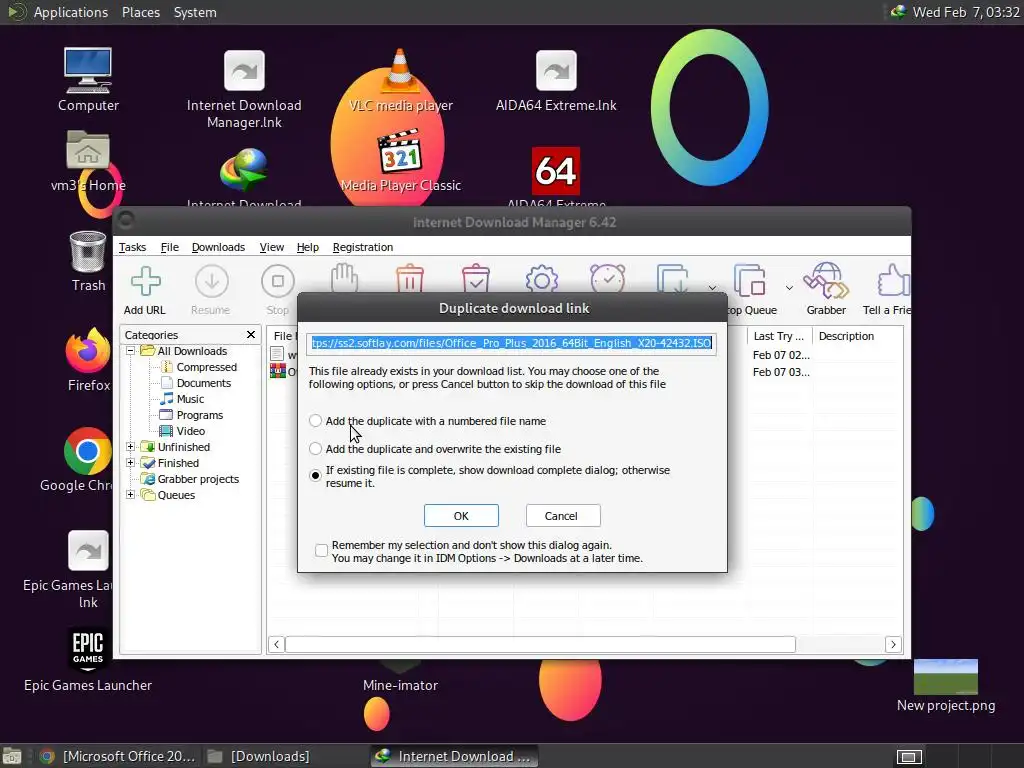
Task: Click the Start Queue toolbar icon
Action: (673, 279)
